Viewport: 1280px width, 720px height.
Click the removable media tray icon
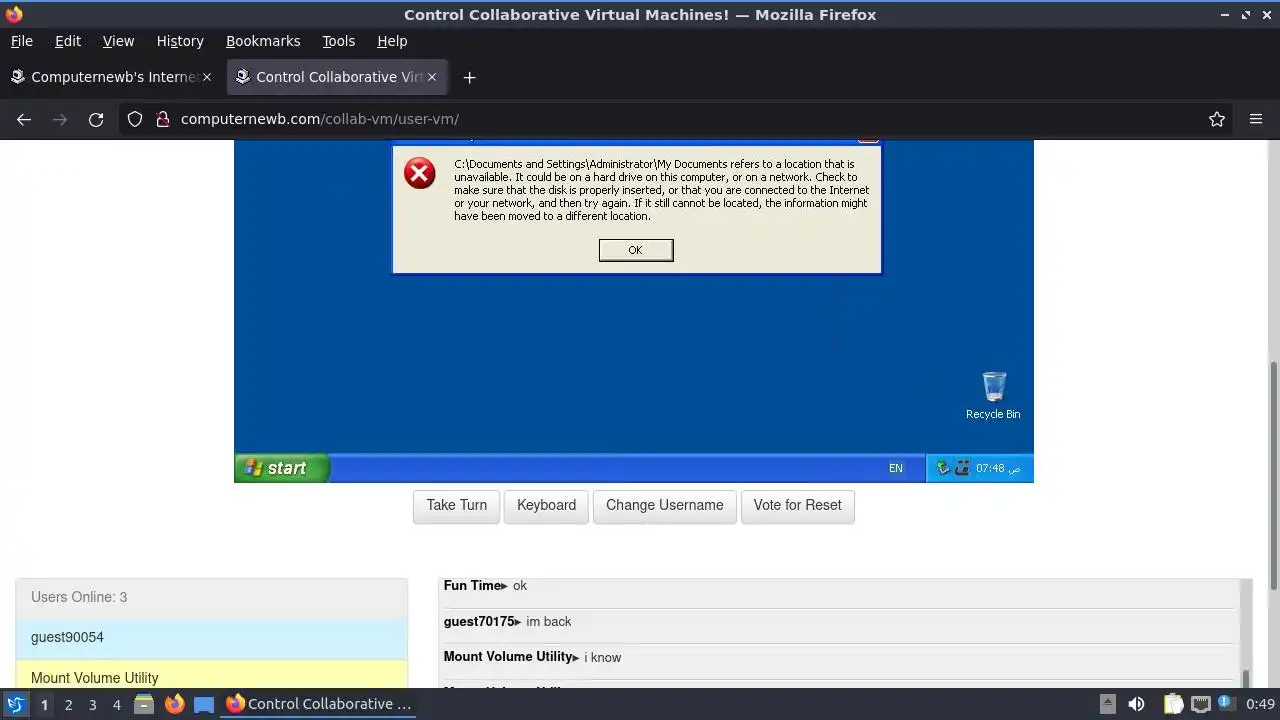tap(1108, 704)
